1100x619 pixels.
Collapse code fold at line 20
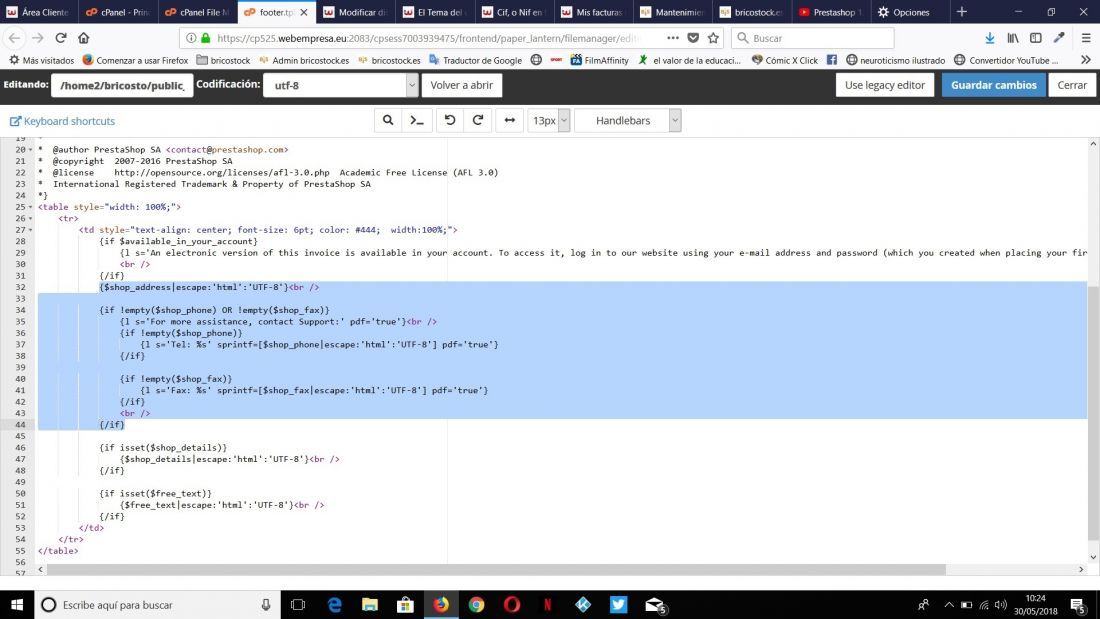[30, 149]
